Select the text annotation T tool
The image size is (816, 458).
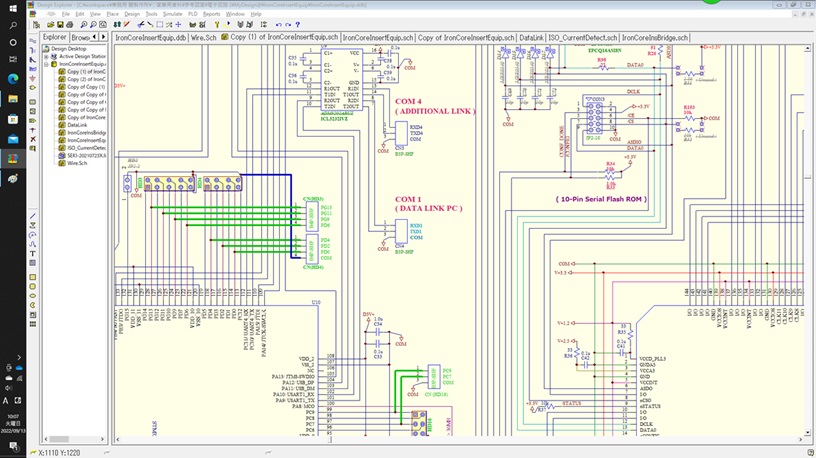33,253
